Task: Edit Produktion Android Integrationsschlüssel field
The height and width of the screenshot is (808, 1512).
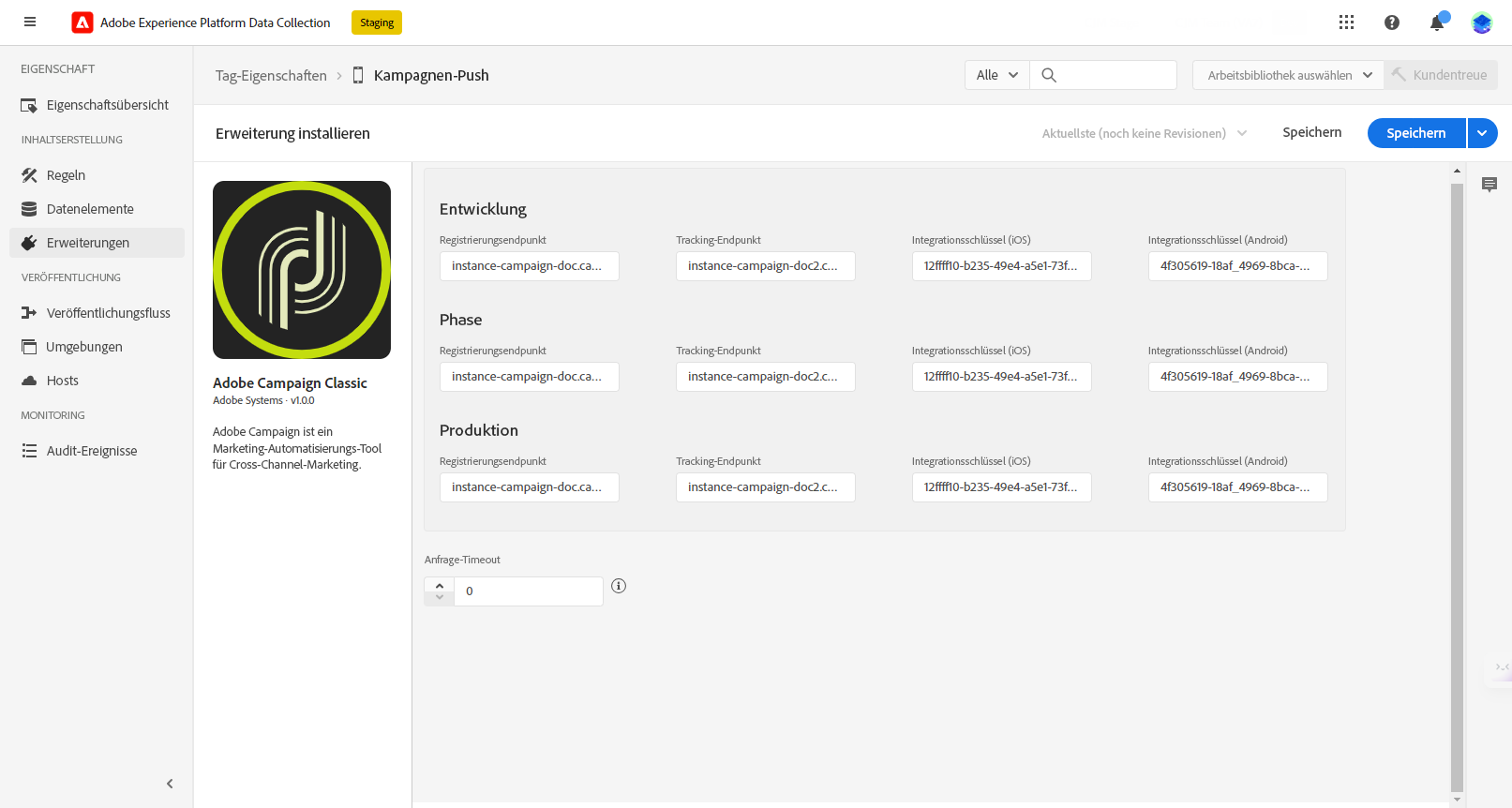Action: pyautogui.click(x=1238, y=487)
